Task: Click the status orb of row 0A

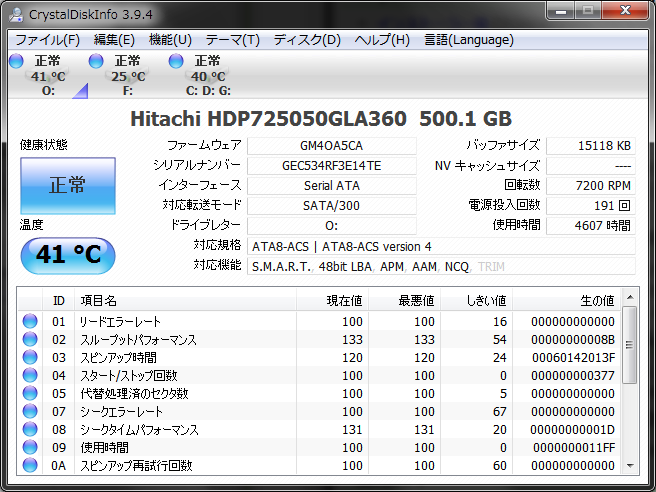Action: point(30,465)
